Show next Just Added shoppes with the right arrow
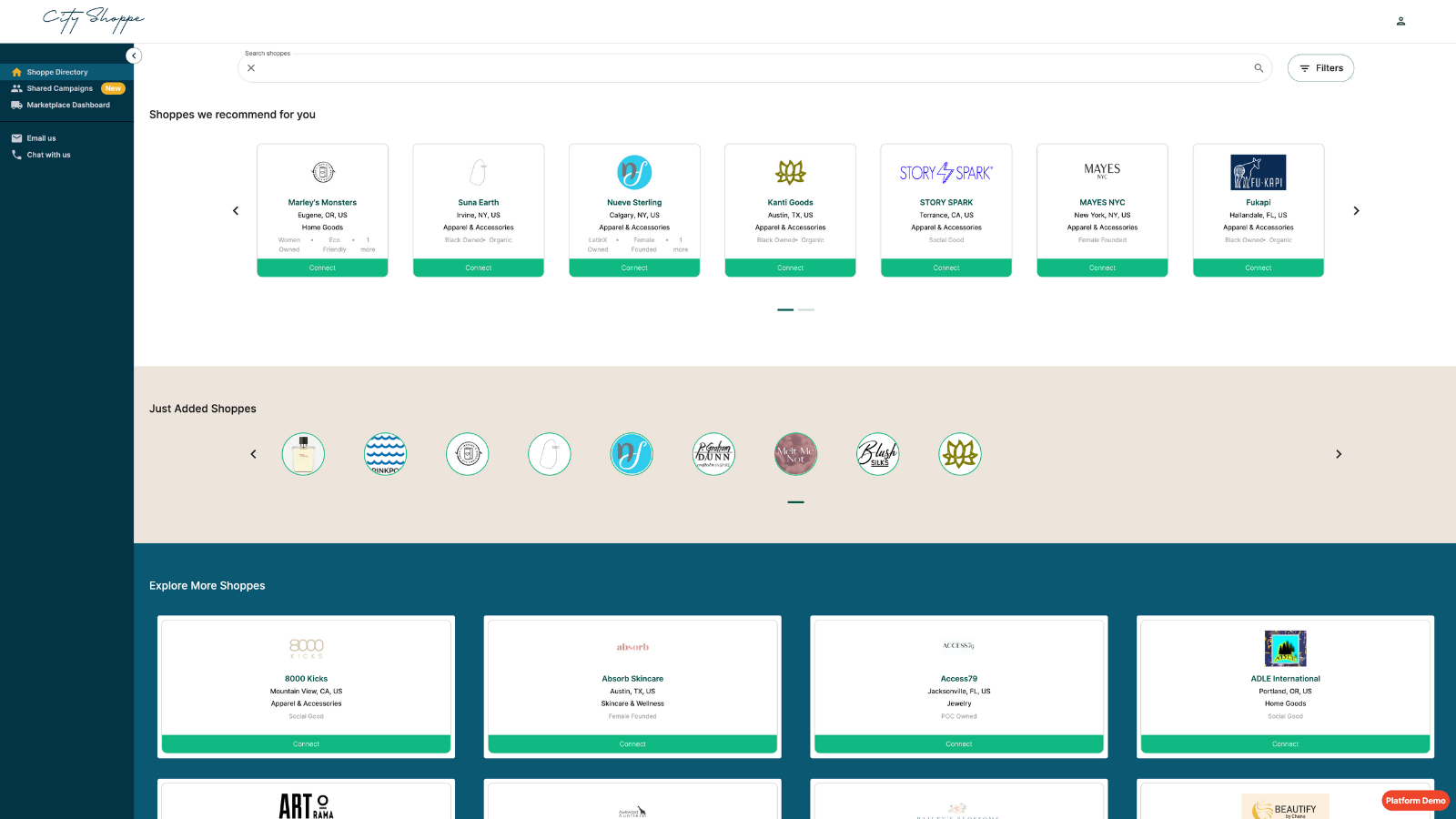The height and width of the screenshot is (819, 1456). [x=1339, y=454]
